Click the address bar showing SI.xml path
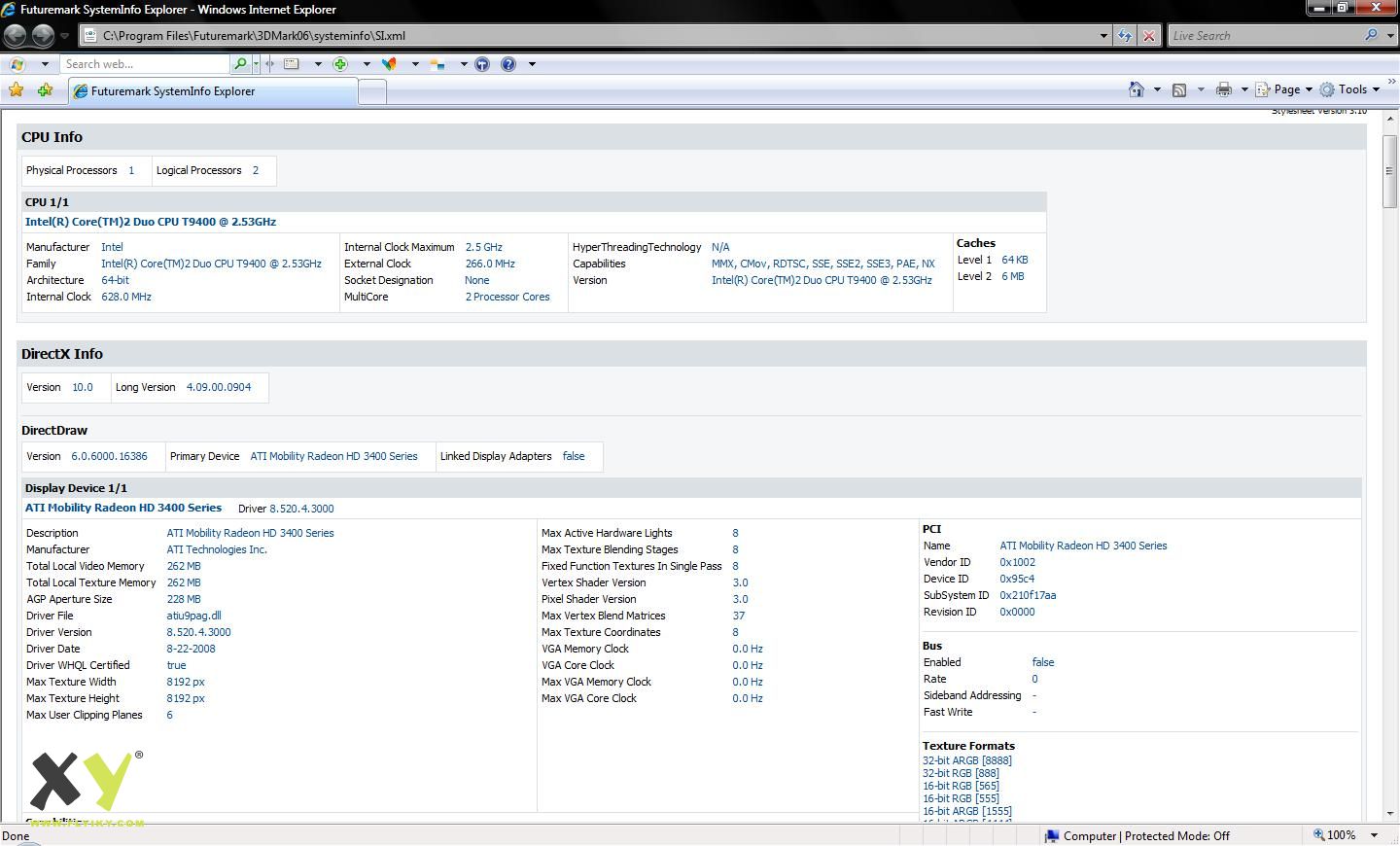This screenshot has height=846, width=1400. click(595, 36)
